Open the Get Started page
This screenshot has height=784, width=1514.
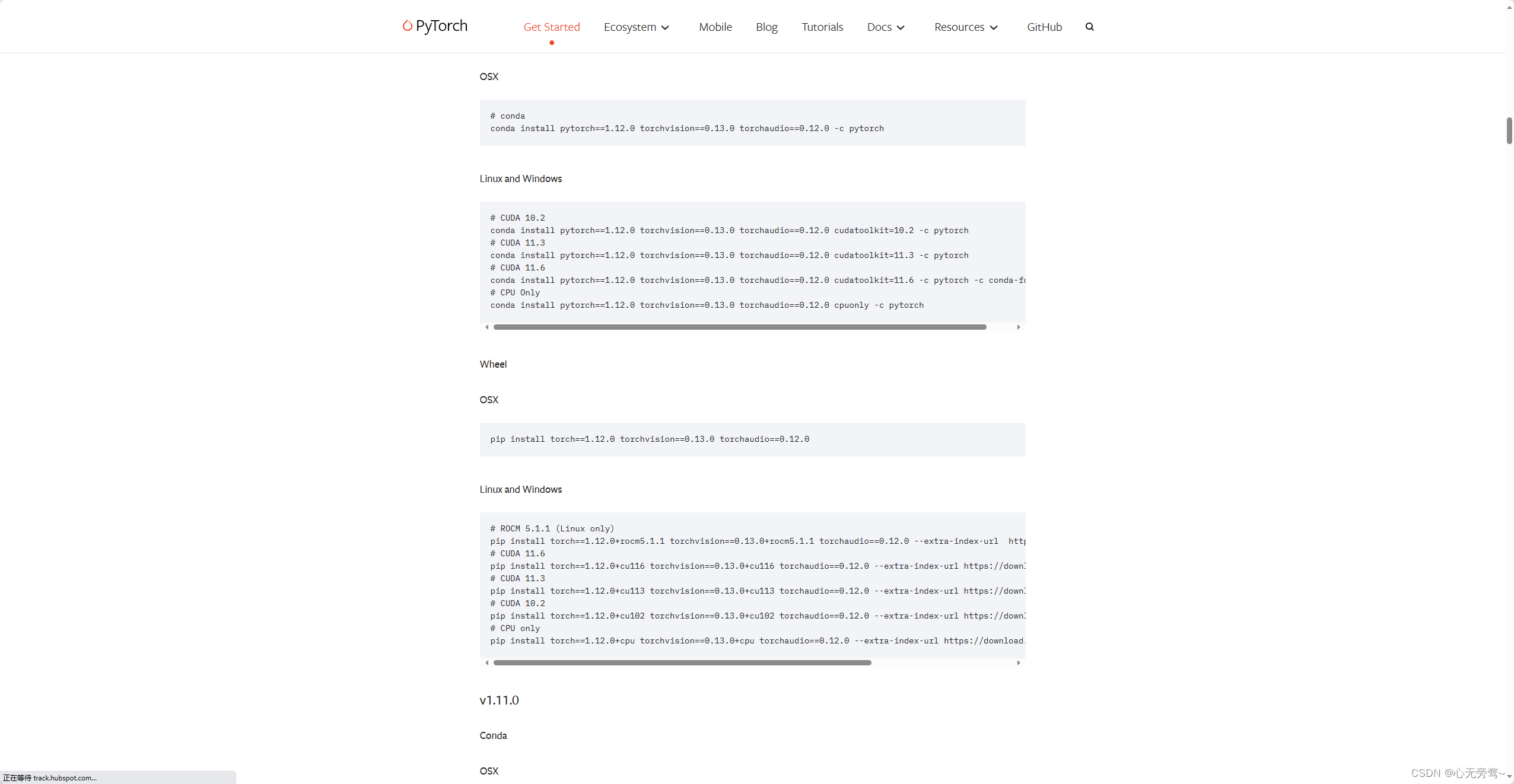click(x=552, y=27)
